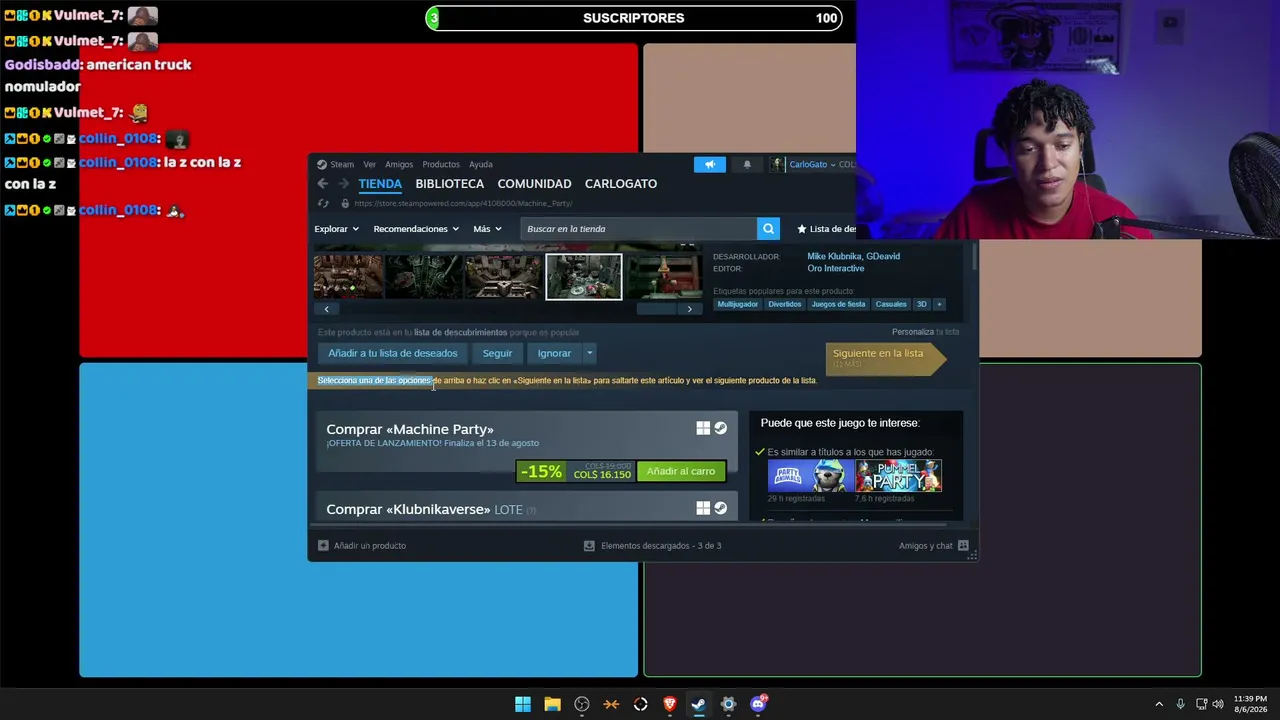This screenshot has width=1280, height=720.
Task: Open Brave browser from the taskbar
Action: [670, 704]
